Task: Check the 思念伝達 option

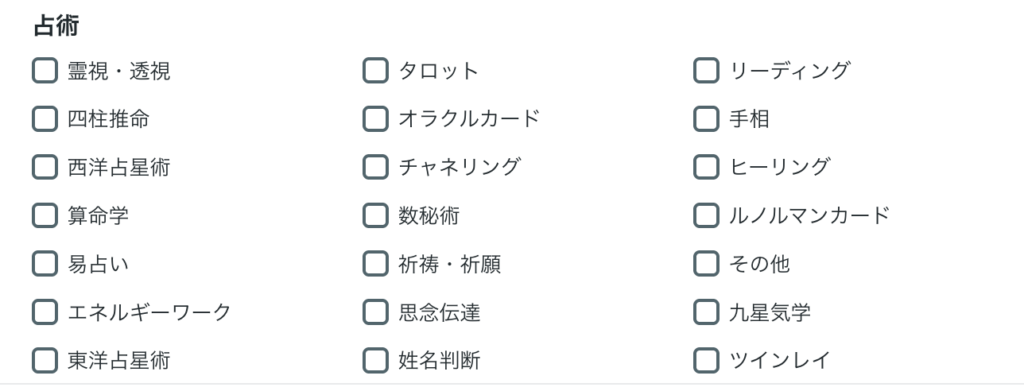Action: 376,312
